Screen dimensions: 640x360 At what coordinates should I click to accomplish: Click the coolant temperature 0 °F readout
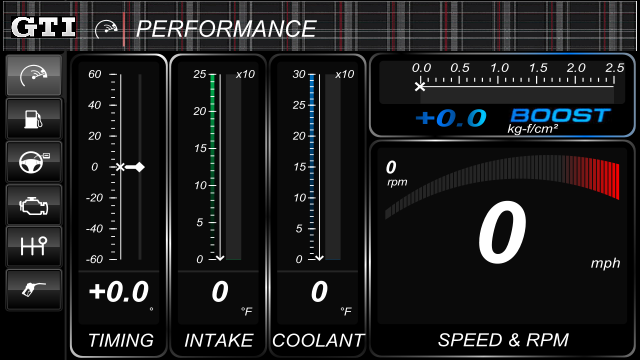320,292
